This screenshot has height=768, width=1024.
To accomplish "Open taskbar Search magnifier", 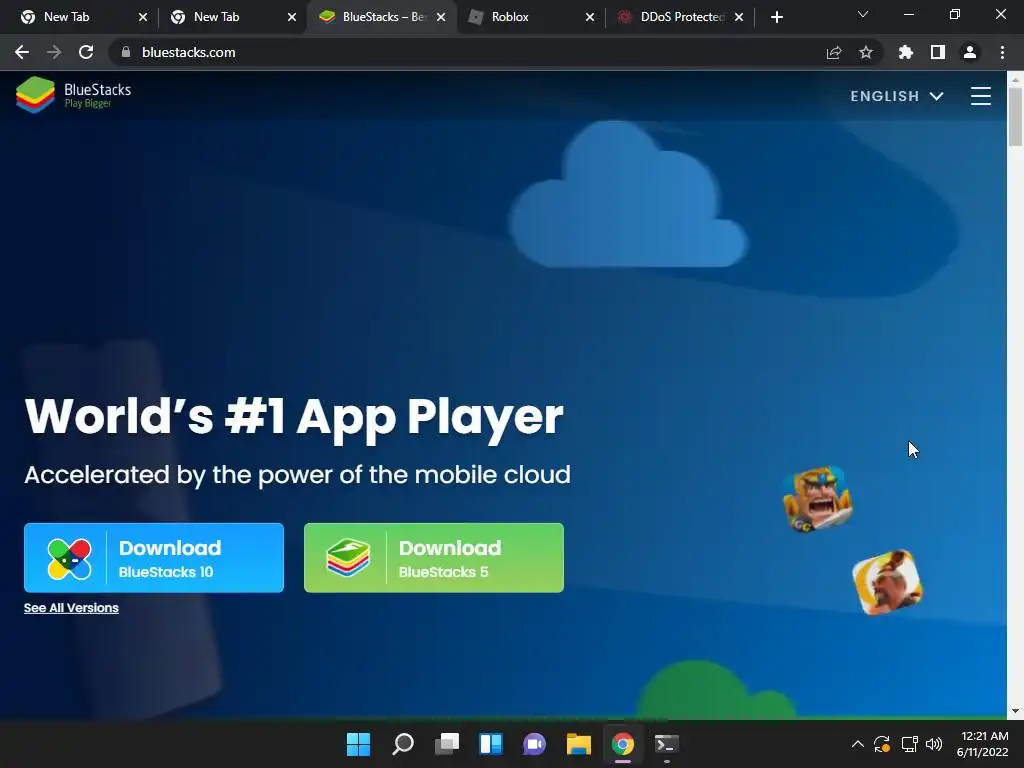I will pos(402,744).
